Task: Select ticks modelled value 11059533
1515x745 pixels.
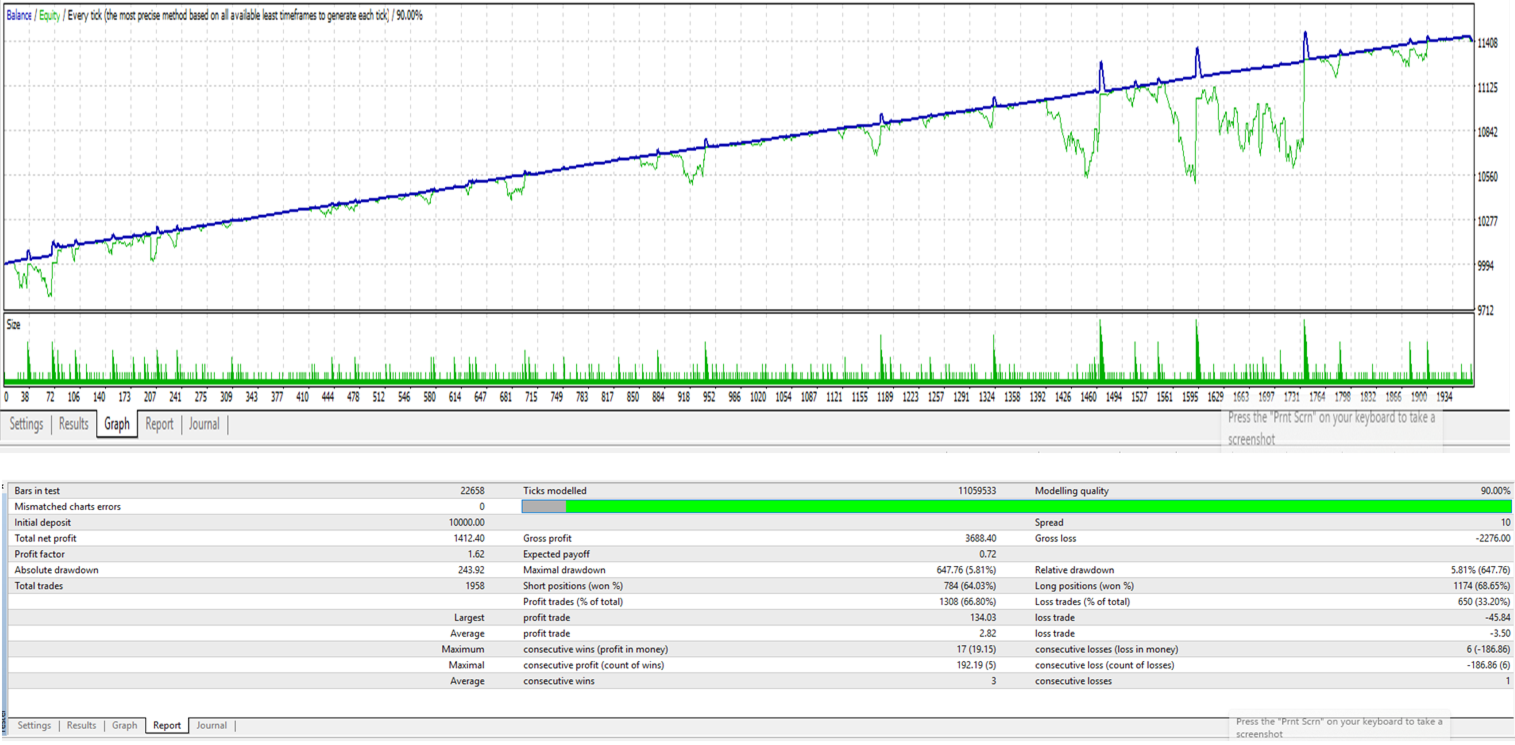Action: 977,491
